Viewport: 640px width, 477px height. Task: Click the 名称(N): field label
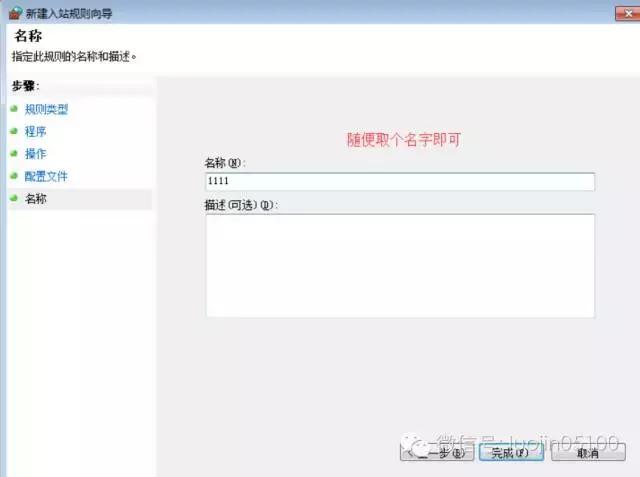pyautogui.click(x=224, y=163)
